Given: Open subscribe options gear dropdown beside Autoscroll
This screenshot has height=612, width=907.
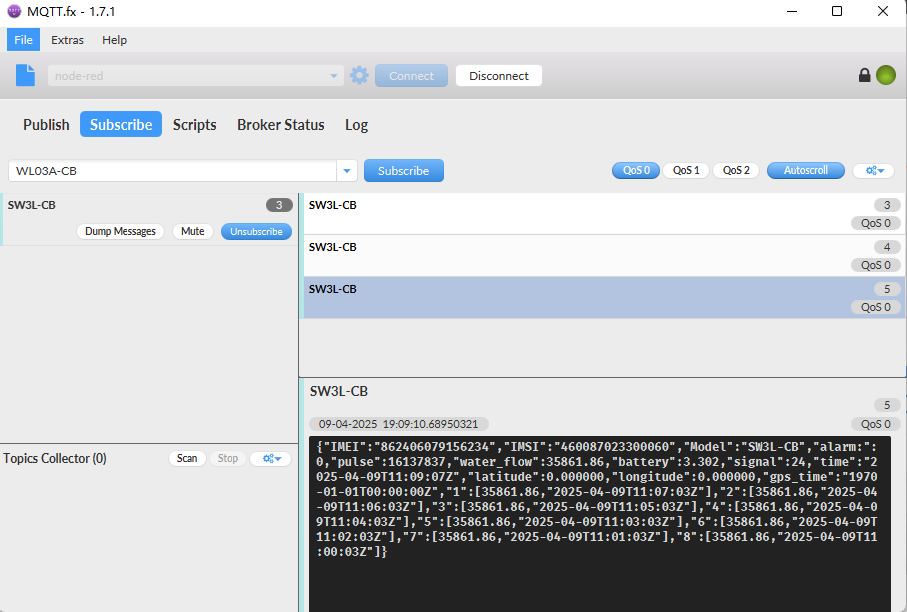Looking at the screenshot, I should pos(874,171).
